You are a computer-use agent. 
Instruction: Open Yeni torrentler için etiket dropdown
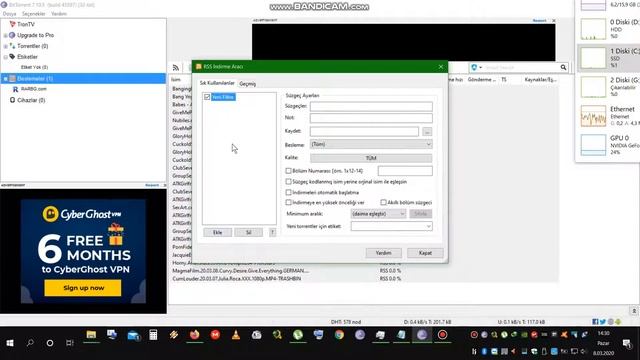click(391, 226)
